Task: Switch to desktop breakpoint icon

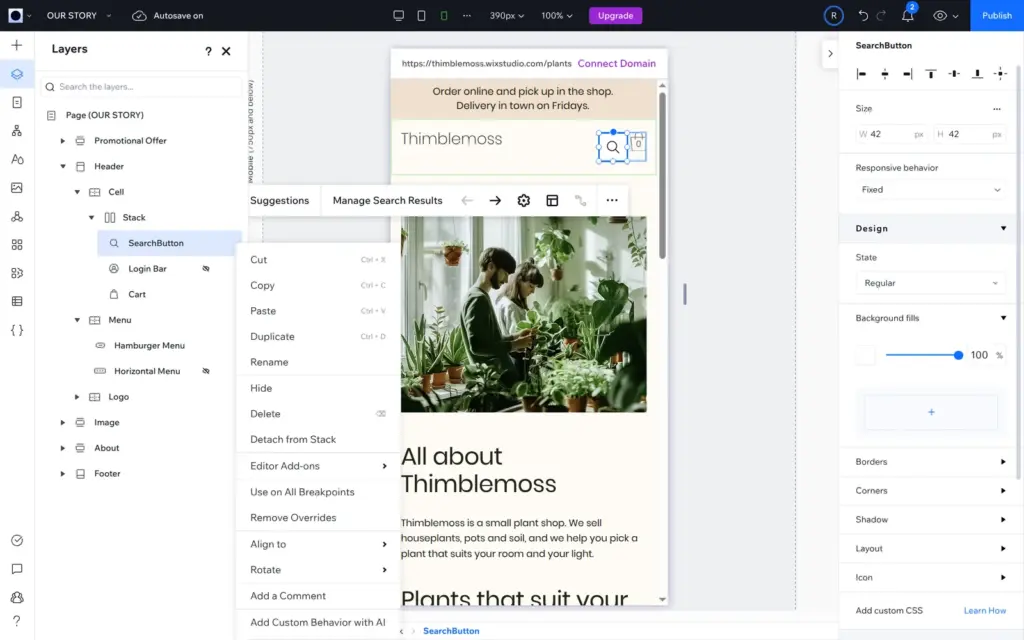Action: [x=398, y=16]
